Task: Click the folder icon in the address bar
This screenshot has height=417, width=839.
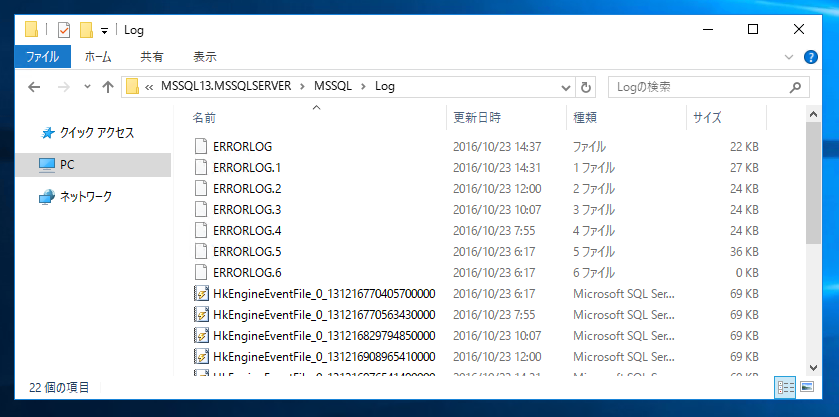Action: [x=132, y=86]
